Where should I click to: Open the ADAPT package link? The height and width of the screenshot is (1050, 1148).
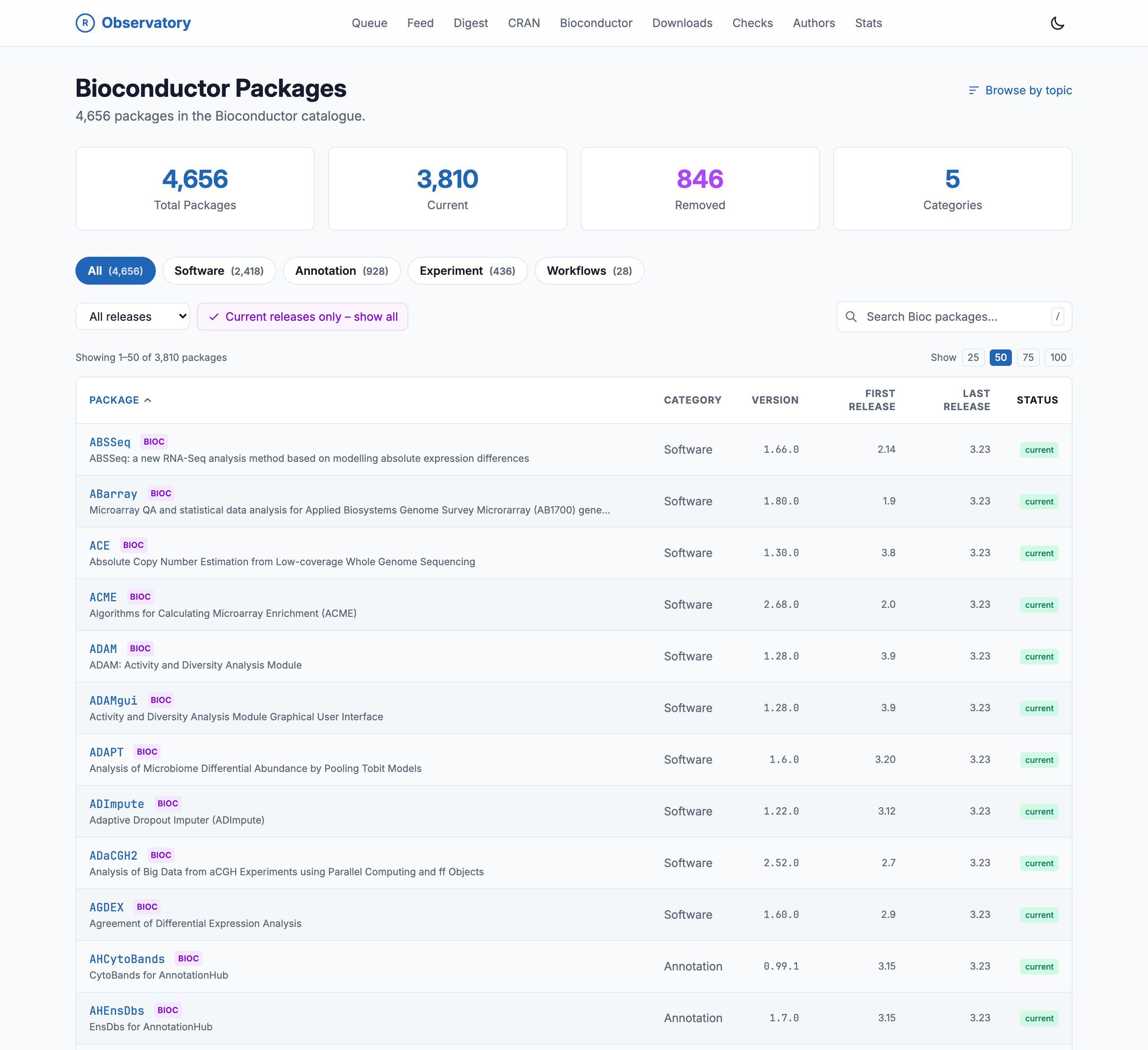tap(107, 752)
